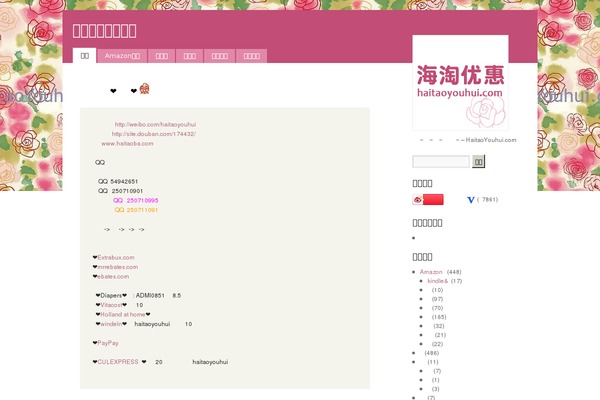Select the QQ 54942651 text

tap(118, 181)
